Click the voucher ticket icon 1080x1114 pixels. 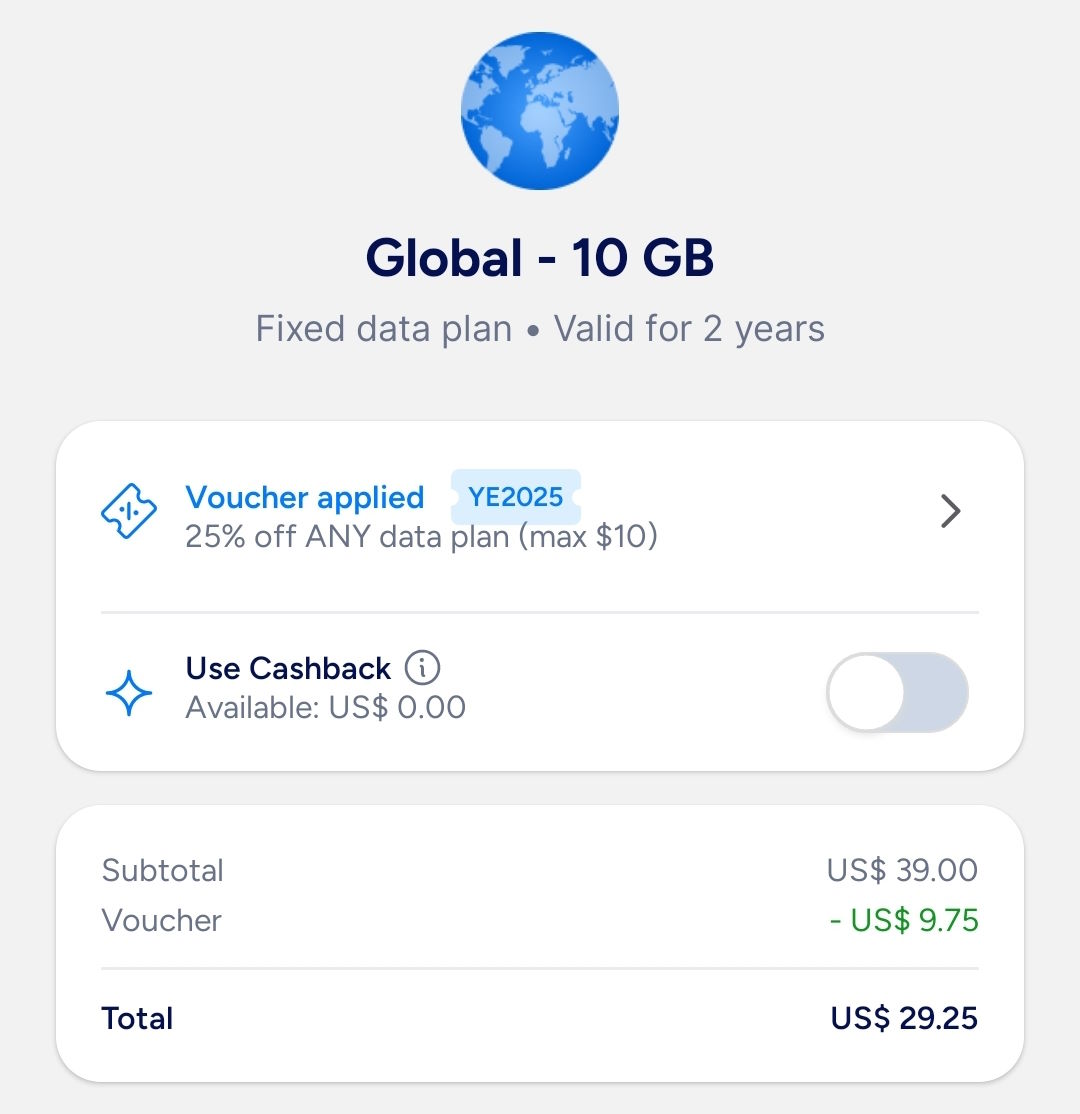[x=130, y=513]
